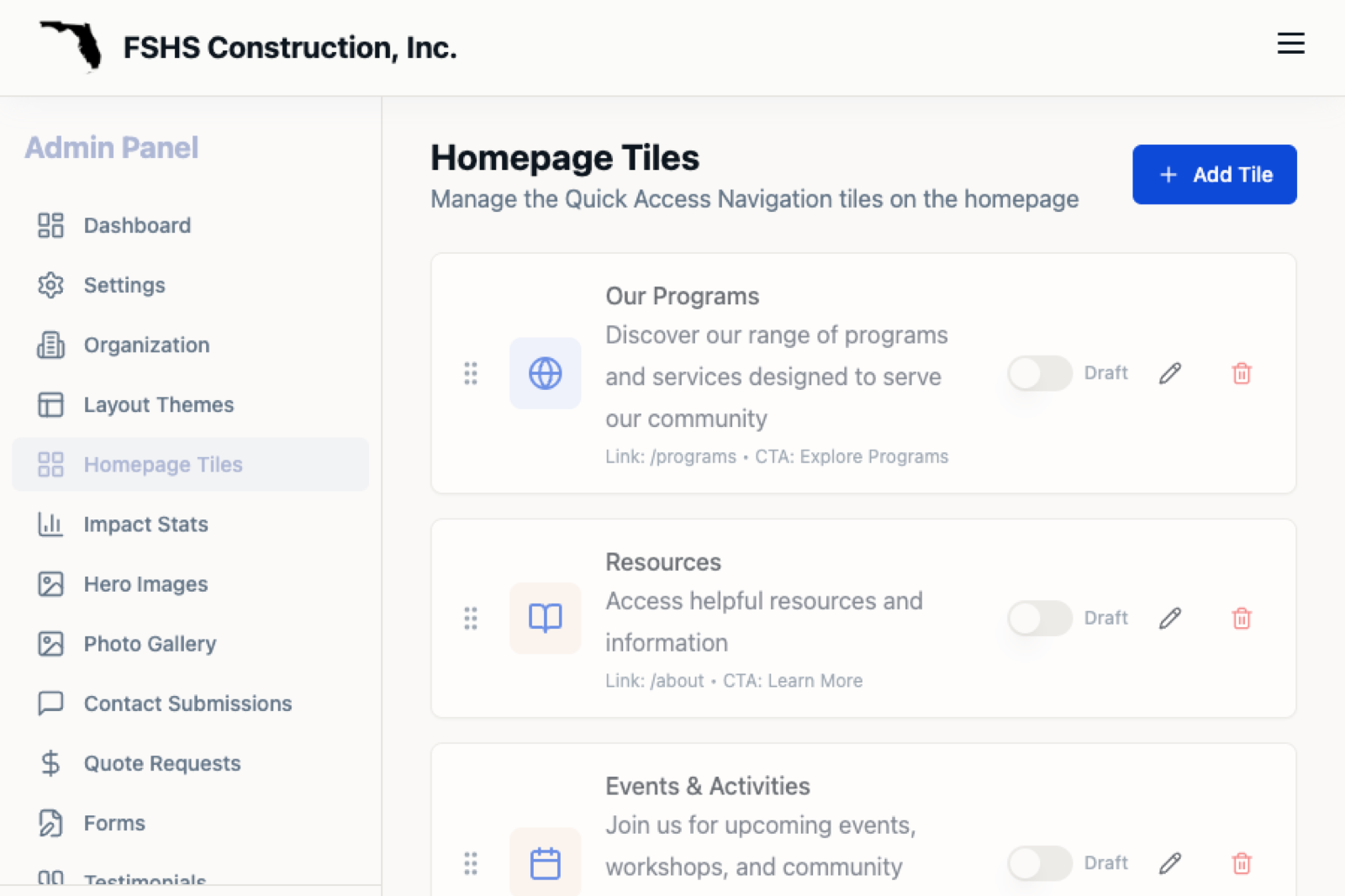Open the Forms section link
Viewport: 1345px width, 896px height.
tap(113, 823)
